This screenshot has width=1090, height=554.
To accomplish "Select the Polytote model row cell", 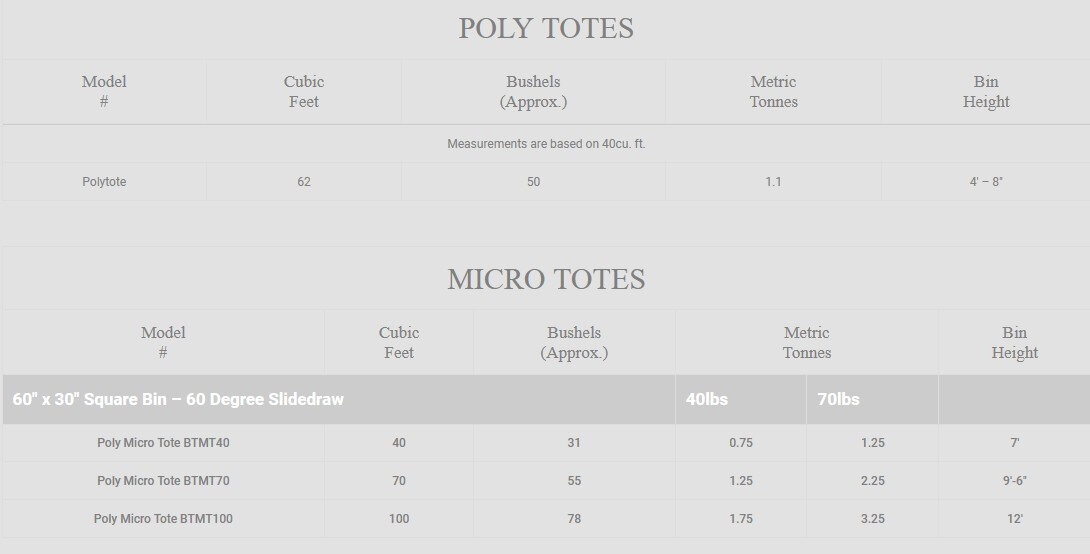I will (x=104, y=181).
